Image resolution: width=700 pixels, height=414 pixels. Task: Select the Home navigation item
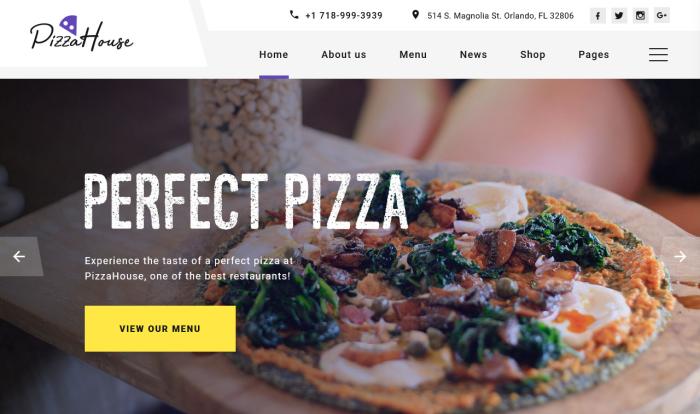[x=274, y=54]
